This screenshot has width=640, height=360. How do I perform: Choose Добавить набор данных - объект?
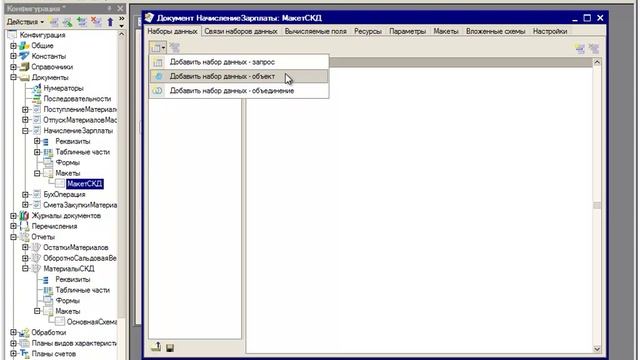pos(239,76)
